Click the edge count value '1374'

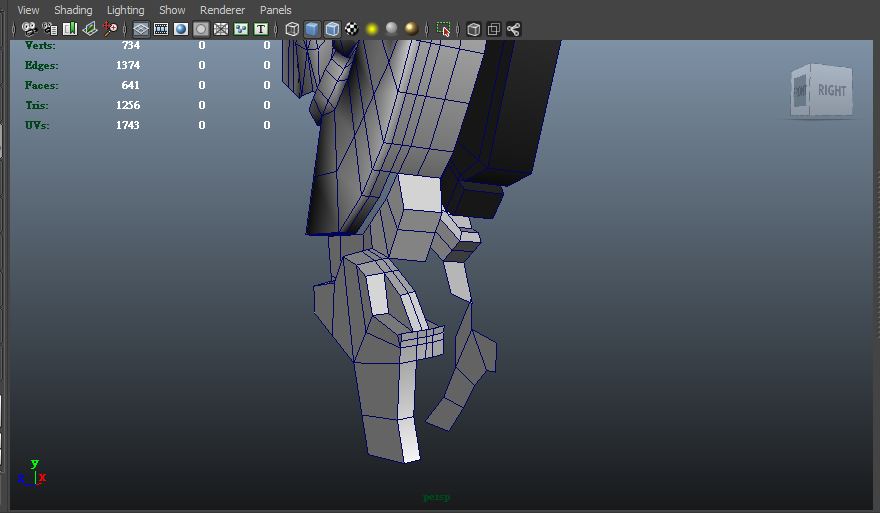(x=128, y=65)
